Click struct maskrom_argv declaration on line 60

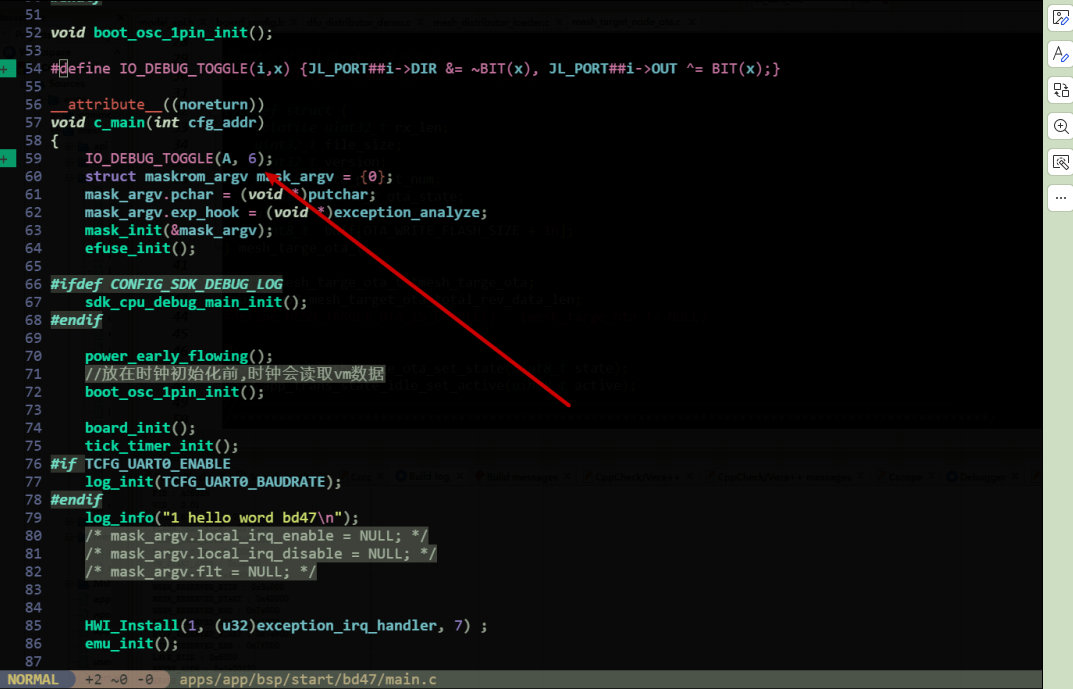[239, 177]
